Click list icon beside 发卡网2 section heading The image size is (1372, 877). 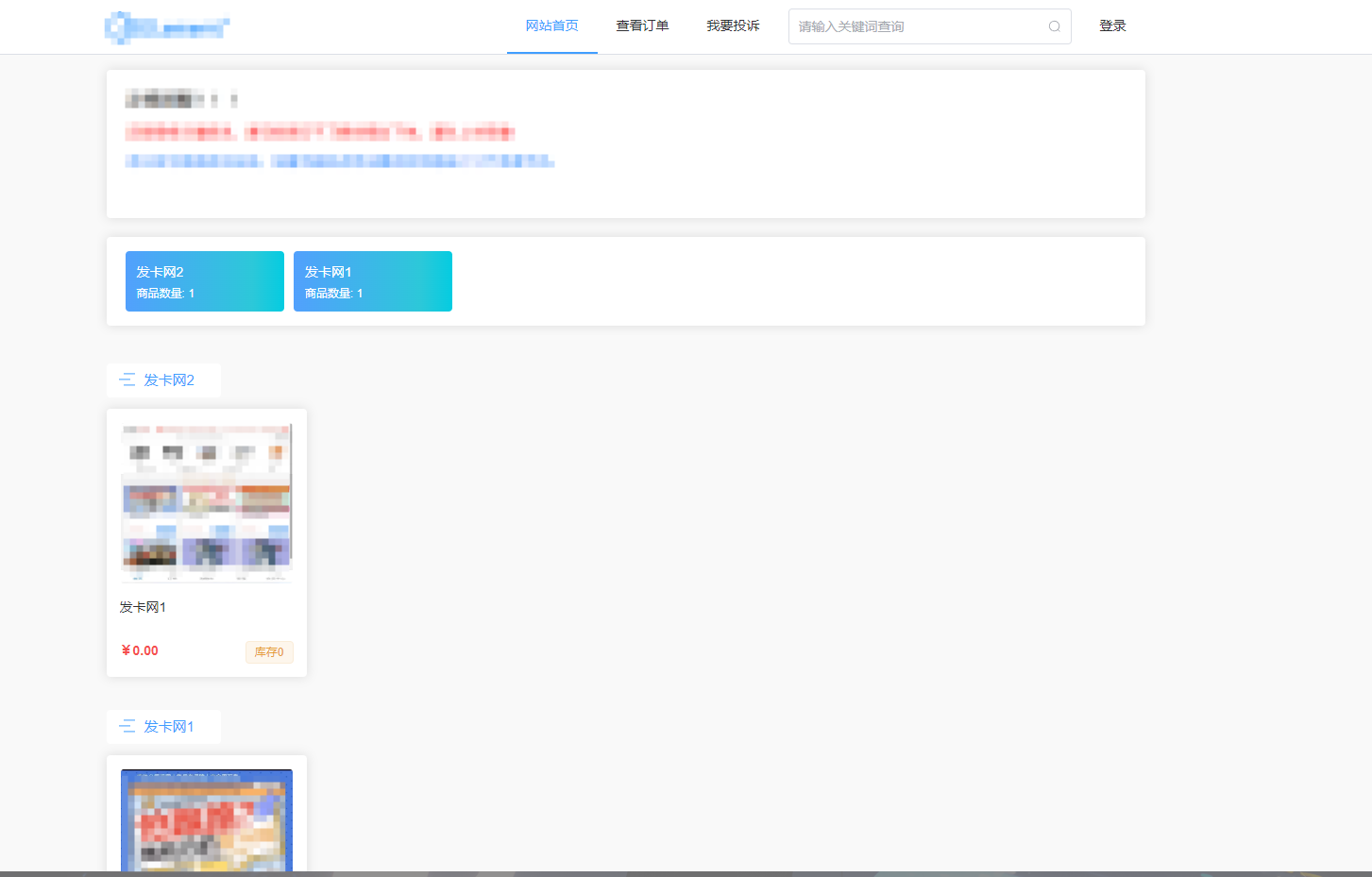point(127,380)
